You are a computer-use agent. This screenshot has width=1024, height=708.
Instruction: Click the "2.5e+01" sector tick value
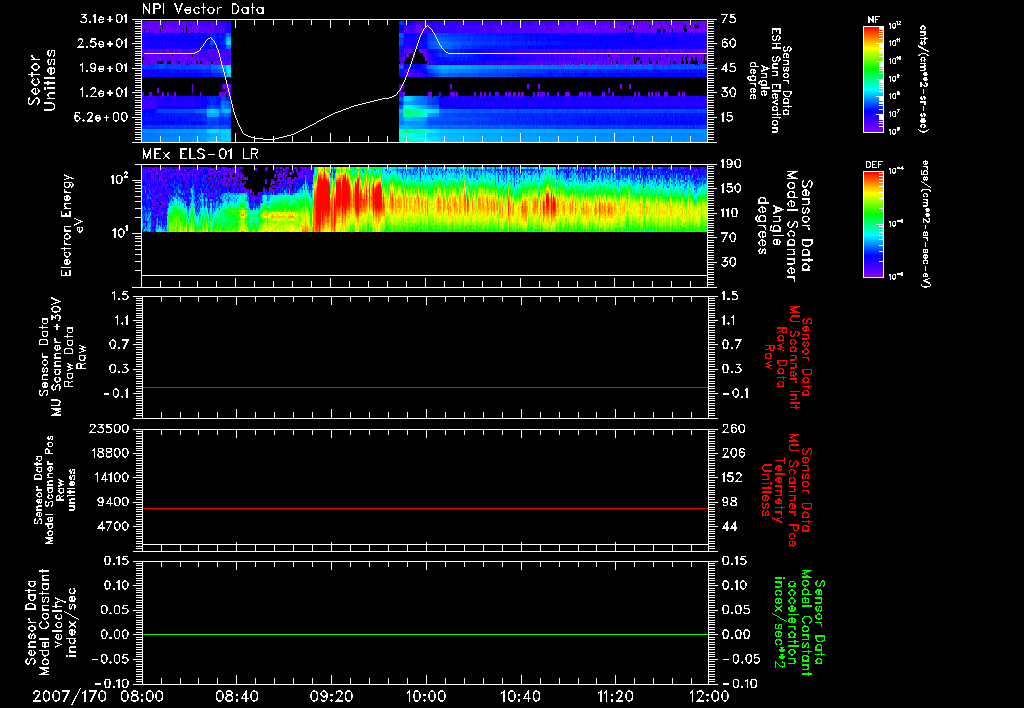point(103,43)
